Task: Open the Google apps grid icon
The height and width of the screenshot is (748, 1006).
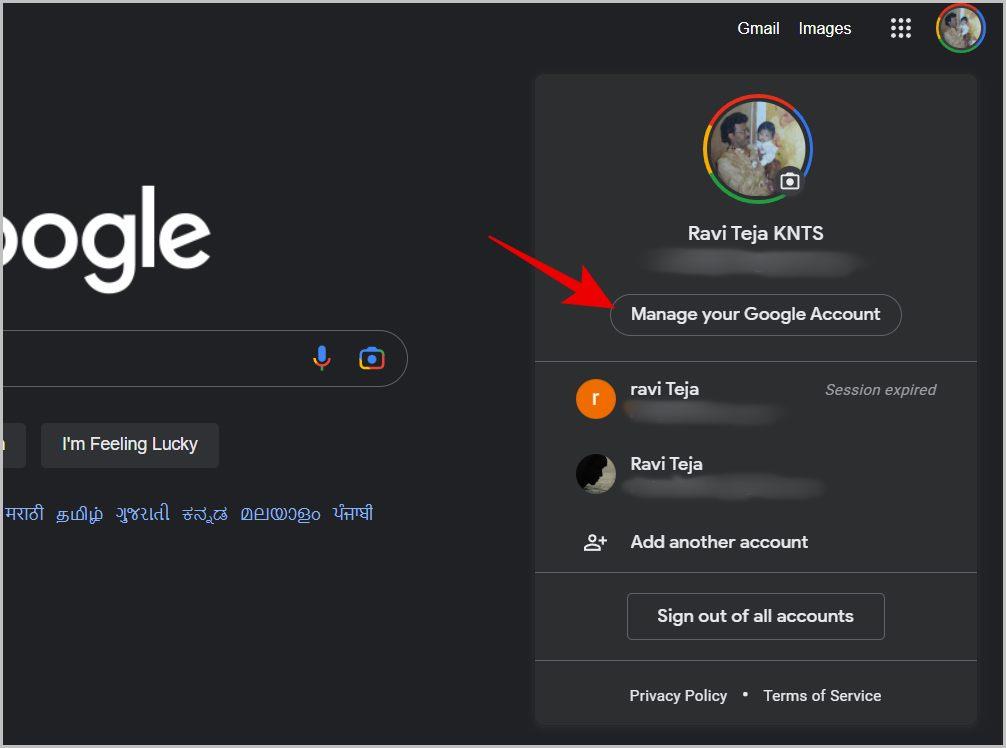Action: [x=900, y=28]
